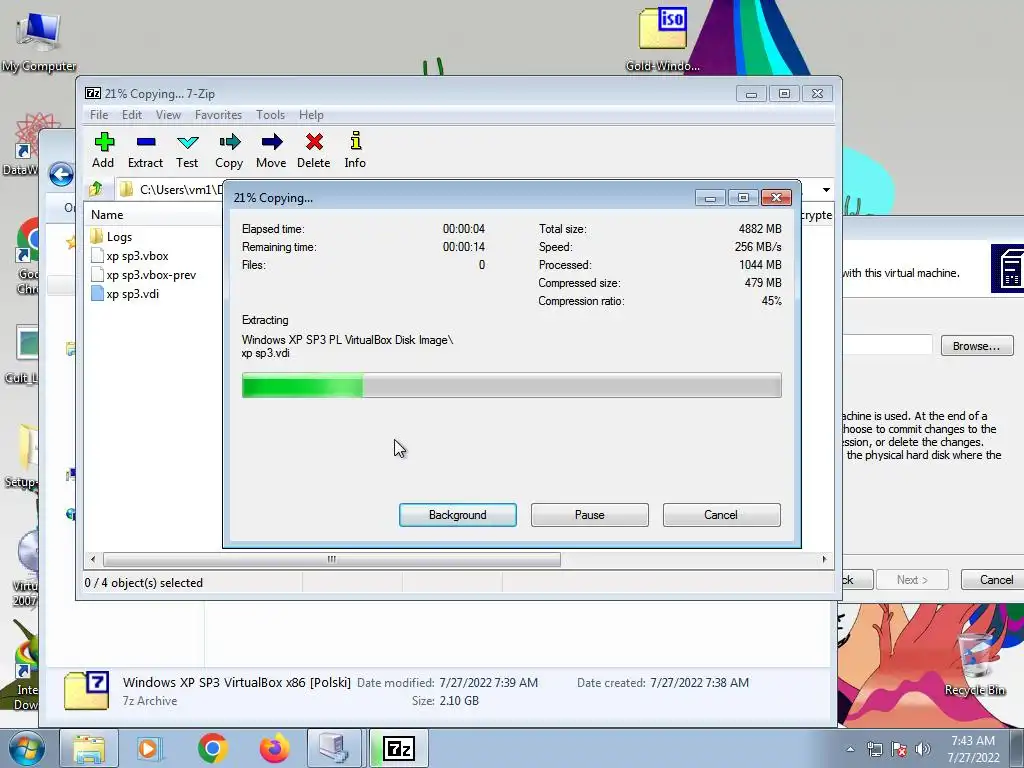Click the Add toolbar icon in 7-Zip

(103, 150)
